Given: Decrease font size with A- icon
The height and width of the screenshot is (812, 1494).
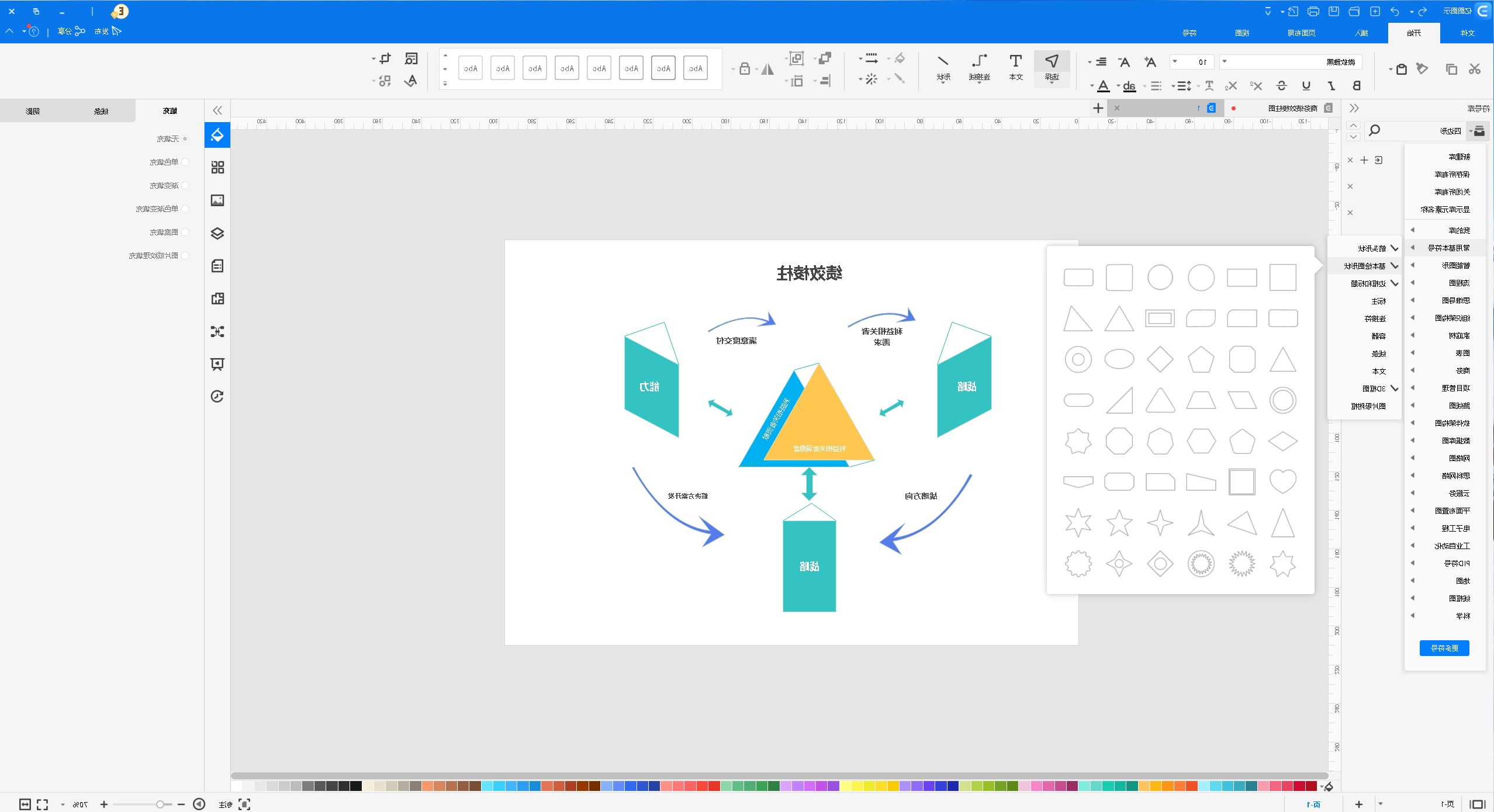Looking at the screenshot, I should [1124, 62].
